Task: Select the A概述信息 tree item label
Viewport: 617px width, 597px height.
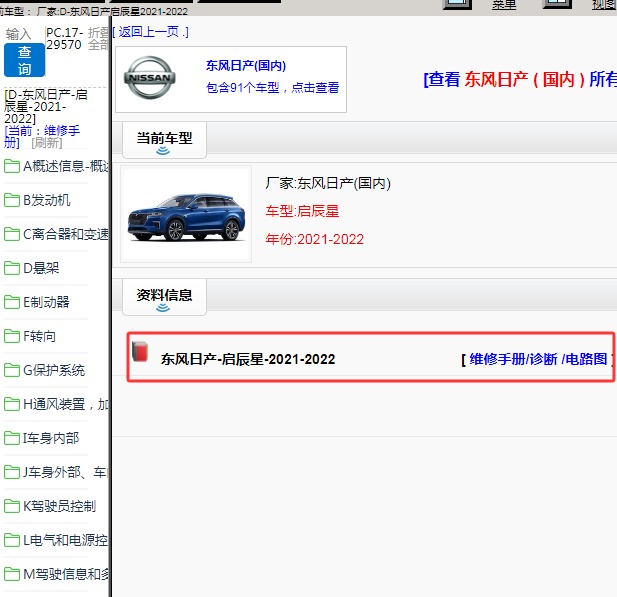Action: pos(65,166)
